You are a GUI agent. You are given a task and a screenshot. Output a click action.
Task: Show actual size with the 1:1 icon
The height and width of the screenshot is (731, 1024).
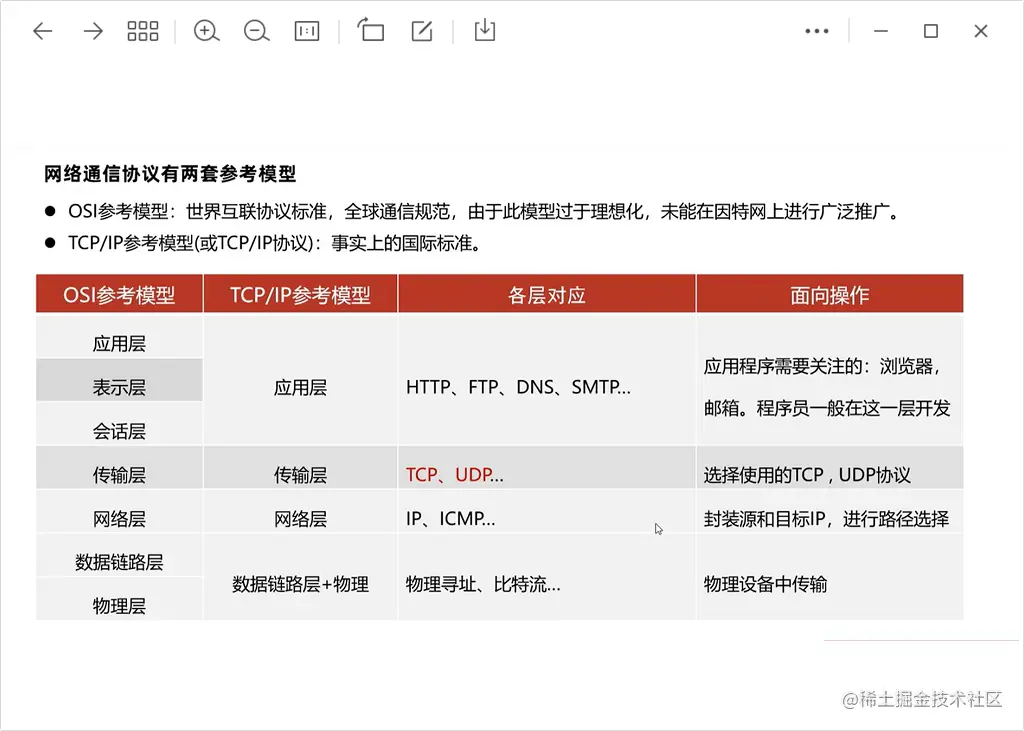(307, 31)
